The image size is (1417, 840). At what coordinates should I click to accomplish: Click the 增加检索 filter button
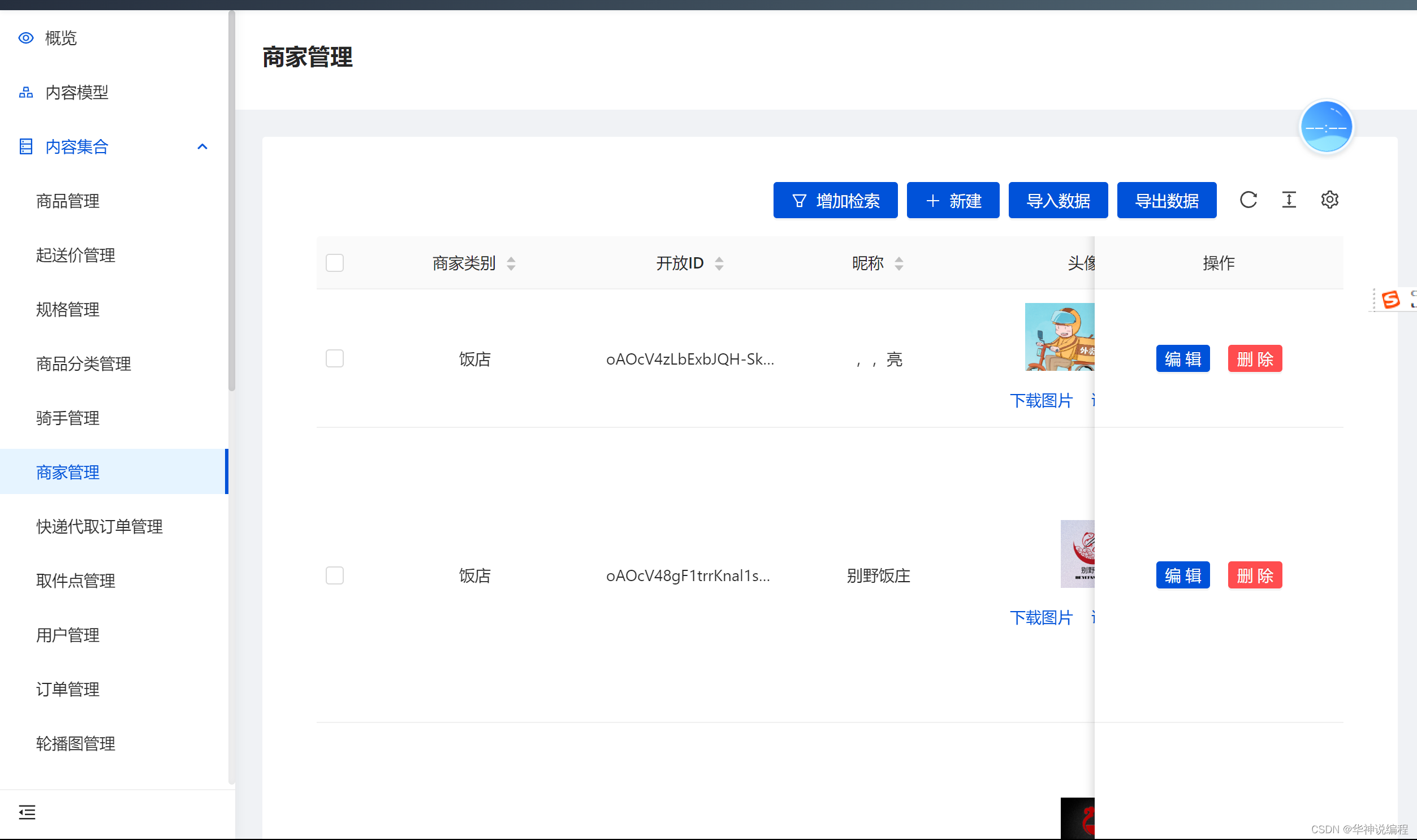835,200
